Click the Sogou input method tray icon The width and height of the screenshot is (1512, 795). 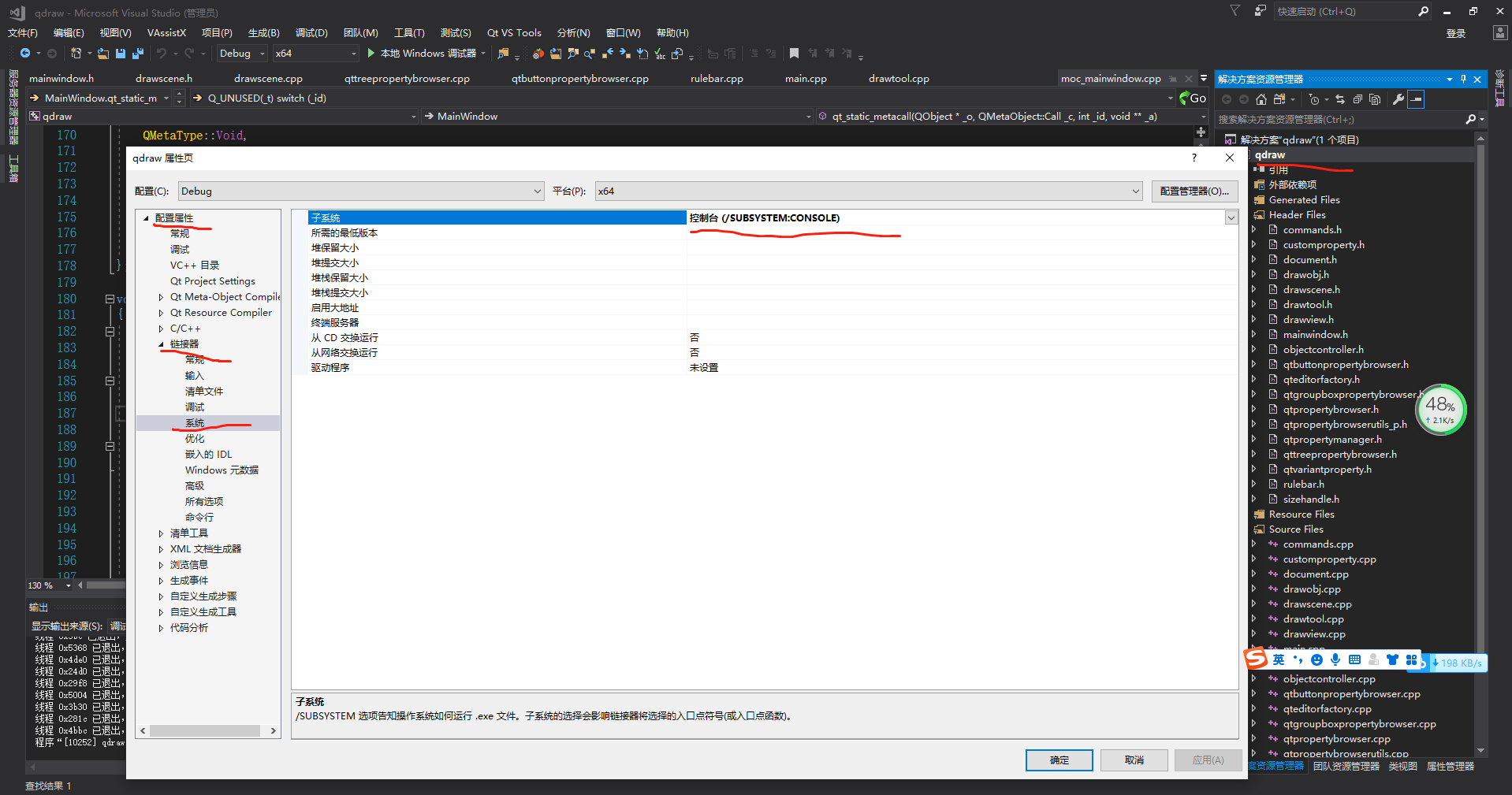click(1255, 659)
